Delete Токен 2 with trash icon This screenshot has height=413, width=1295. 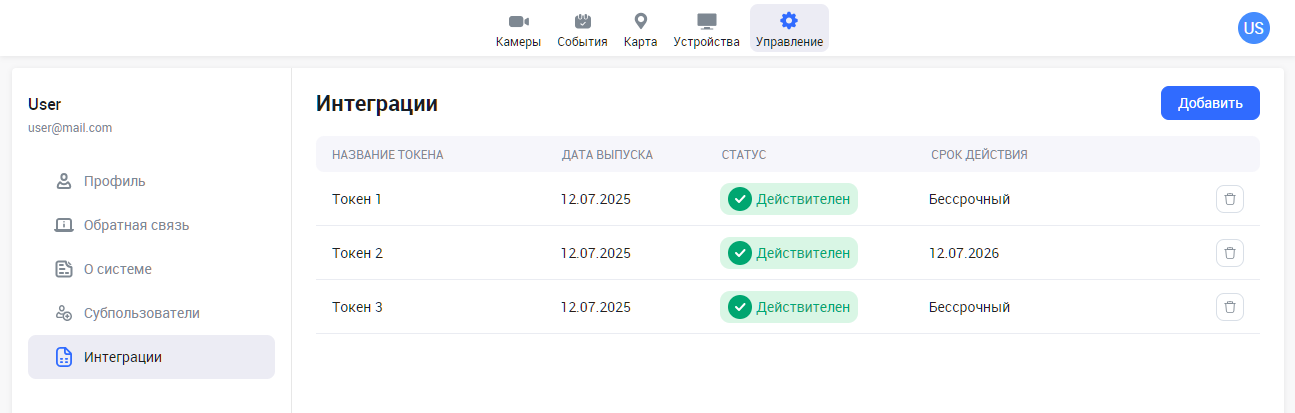coord(1229,253)
